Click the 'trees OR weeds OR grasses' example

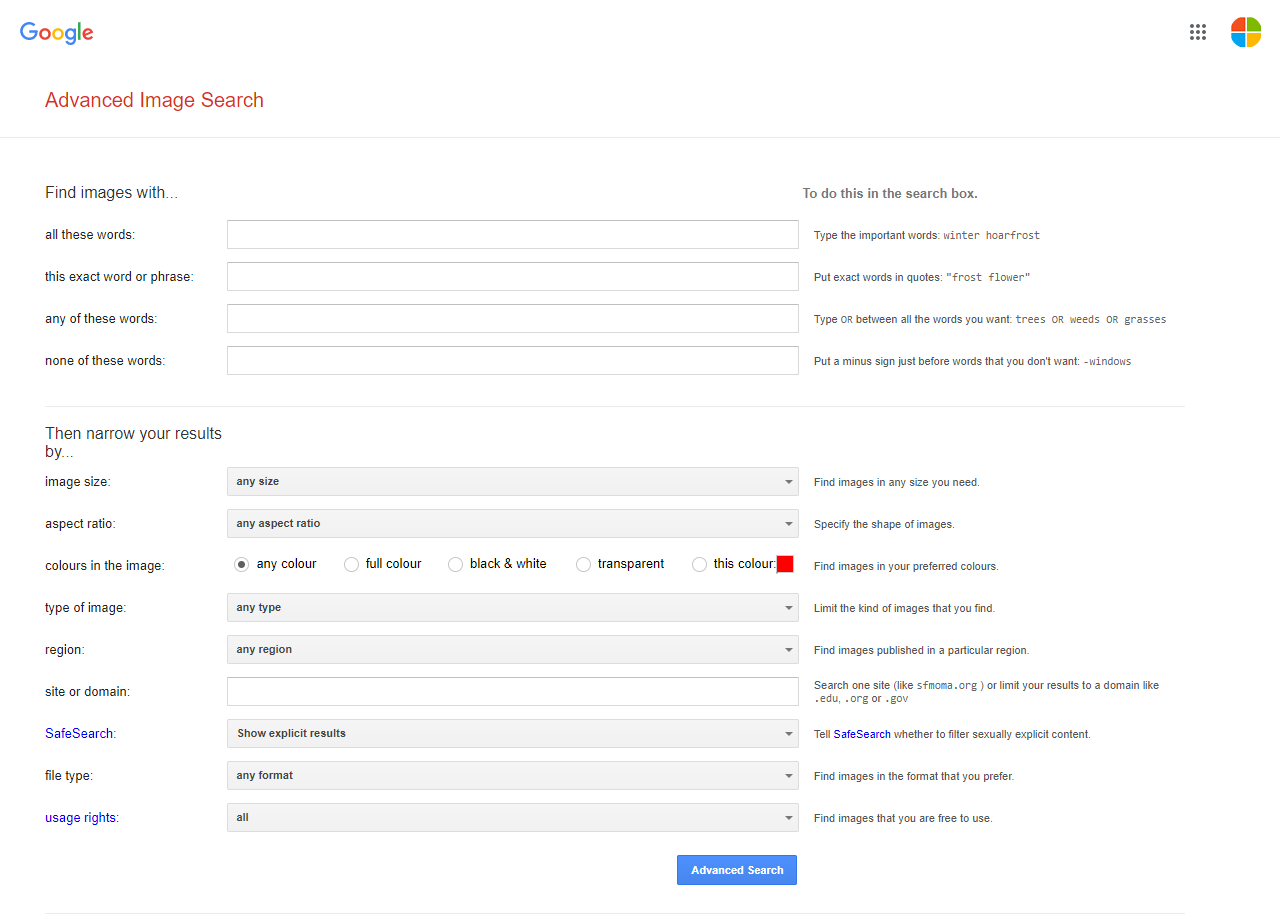[x=1091, y=320]
